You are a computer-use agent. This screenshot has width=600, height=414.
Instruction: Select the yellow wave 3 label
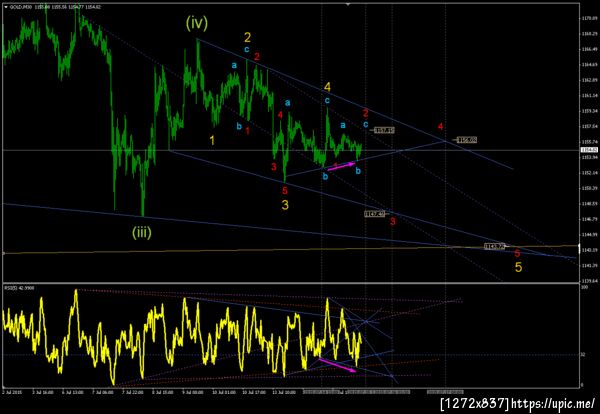click(x=285, y=205)
